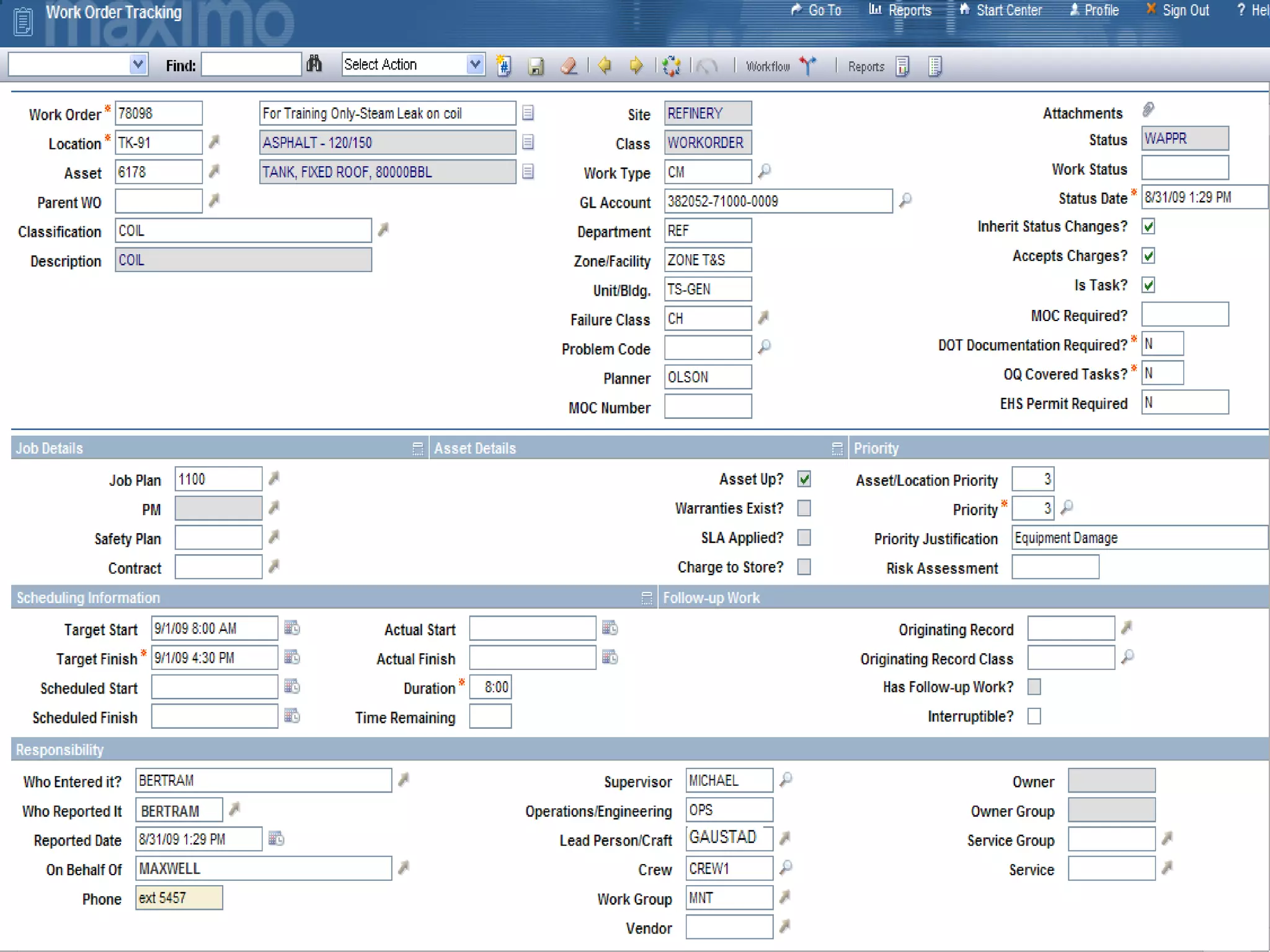Open the Work Type lookup magnifier
Screen dimensions: 1270x952
765,170
